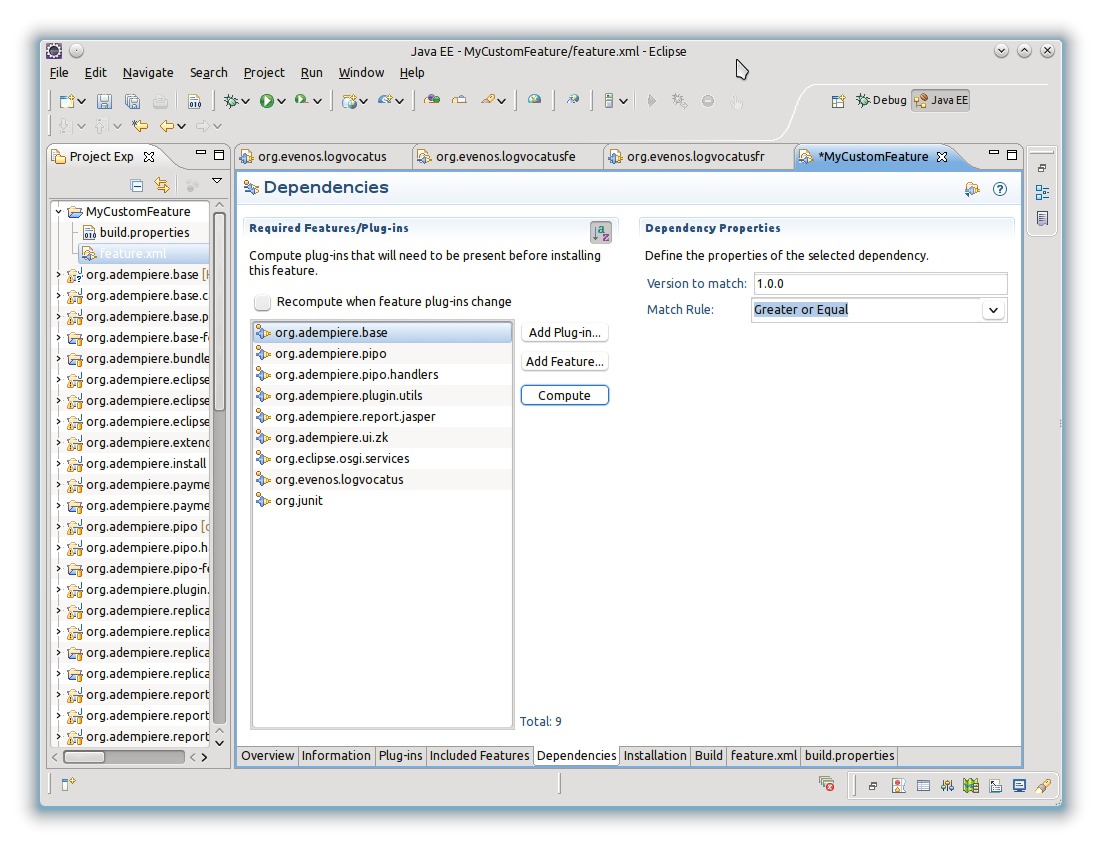The height and width of the screenshot is (846, 1102).
Task: Click the Compute button
Action: coord(564,396)
